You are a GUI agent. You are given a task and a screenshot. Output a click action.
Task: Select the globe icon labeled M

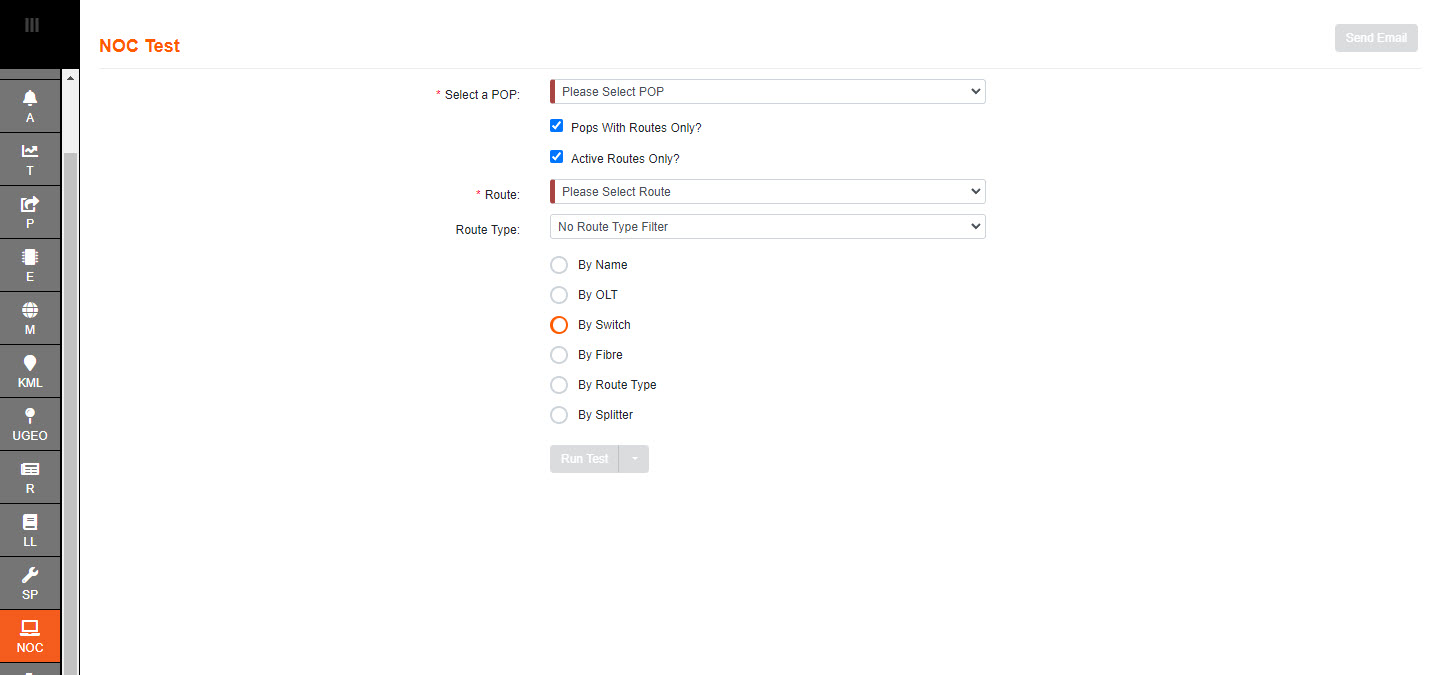(x=30, y=317)
